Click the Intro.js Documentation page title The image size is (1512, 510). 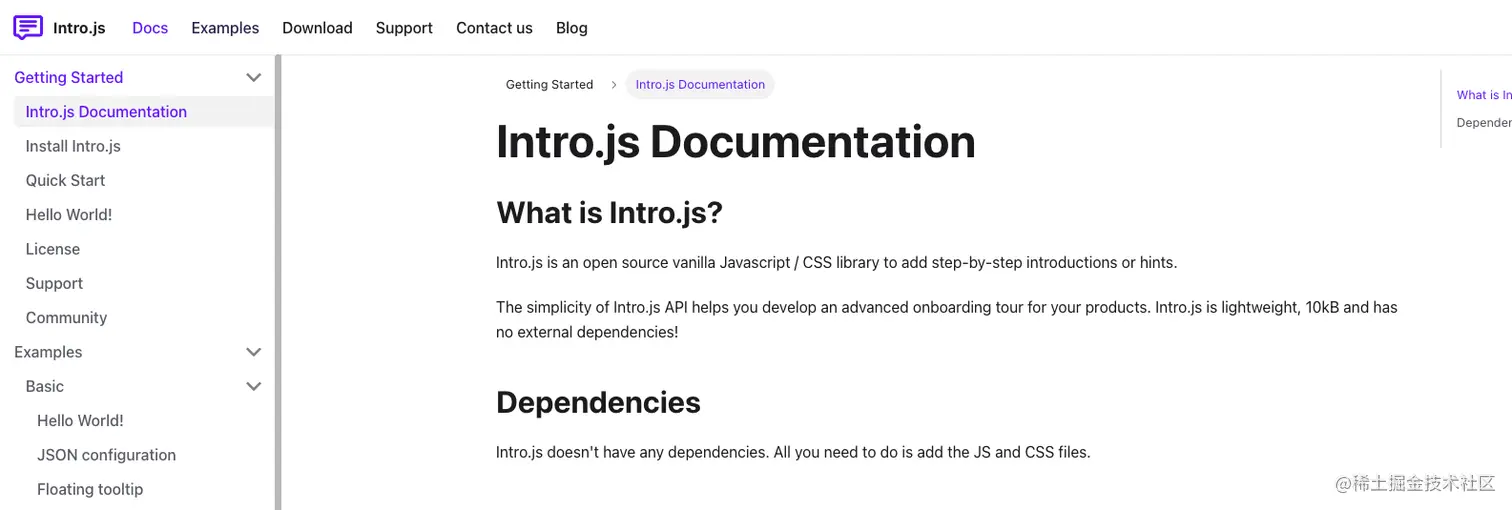click(x=736, y=142)
